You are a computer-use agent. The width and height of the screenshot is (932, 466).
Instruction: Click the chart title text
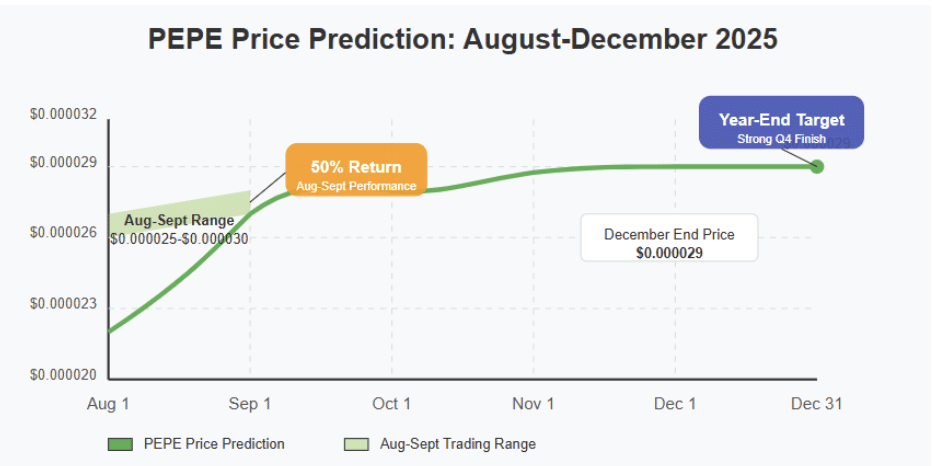(x=463, y=39)
